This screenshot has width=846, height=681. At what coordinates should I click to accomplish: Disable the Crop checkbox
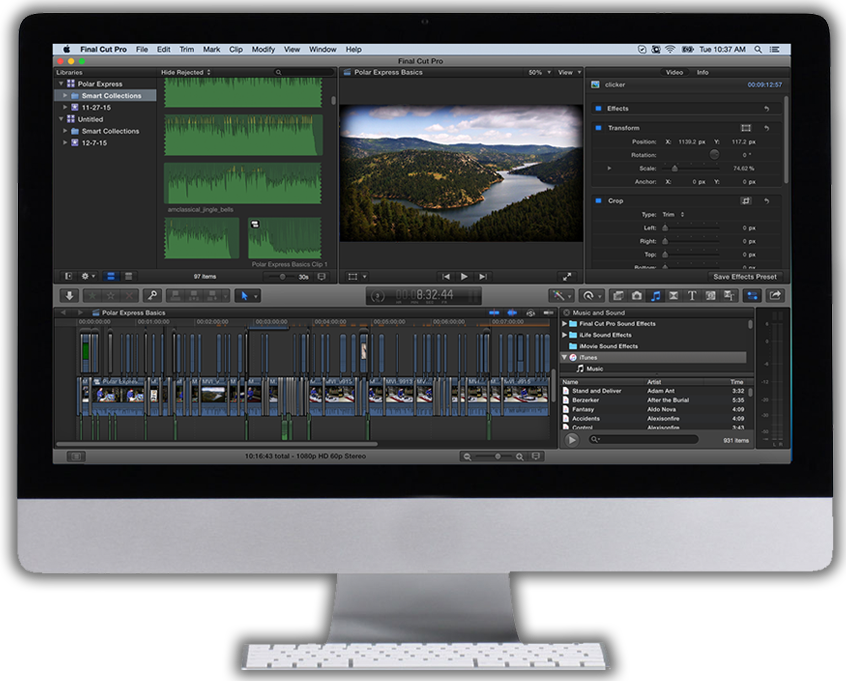[598, 201]
